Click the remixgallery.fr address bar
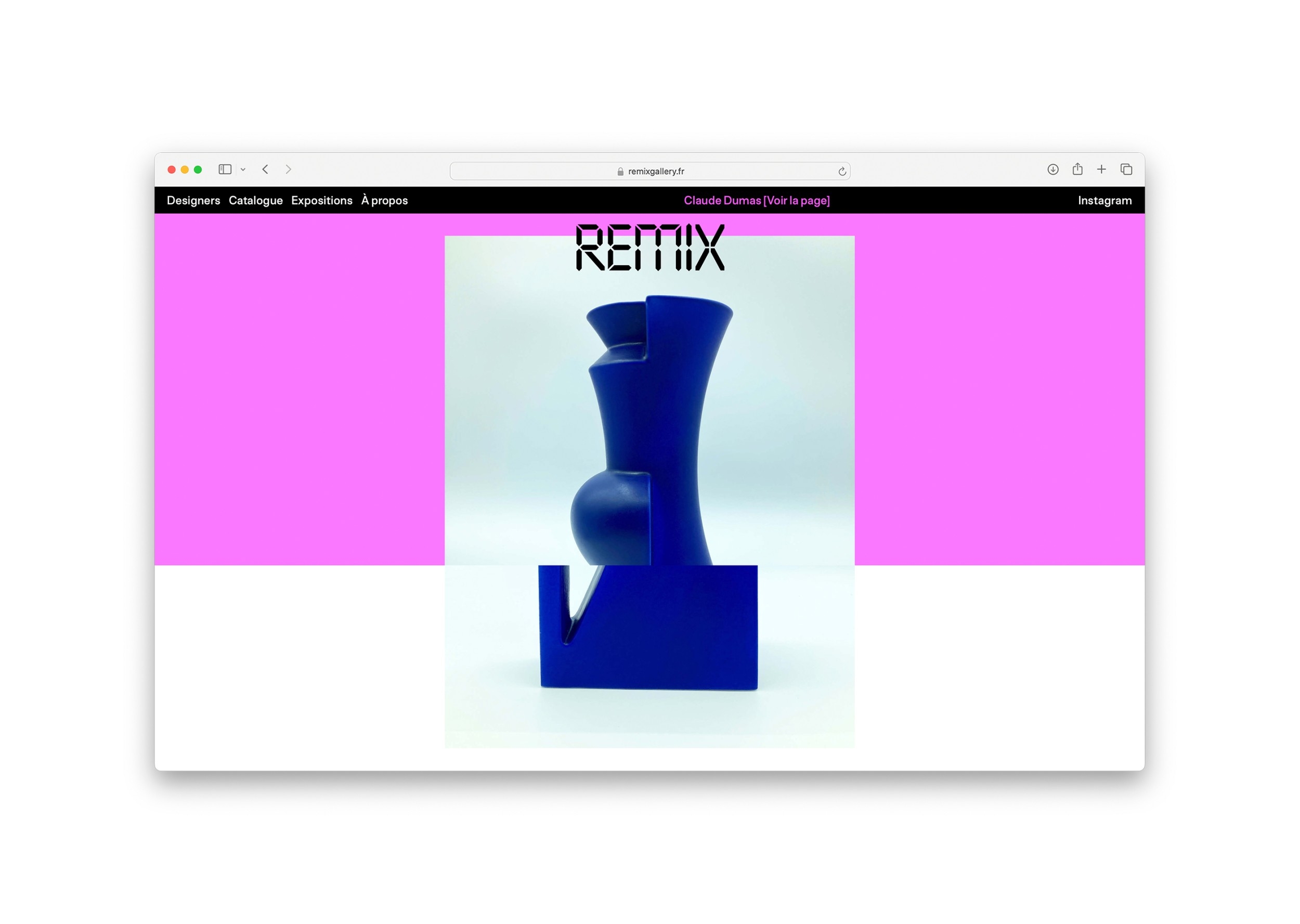1300x924 pixels. coord(656,171)
